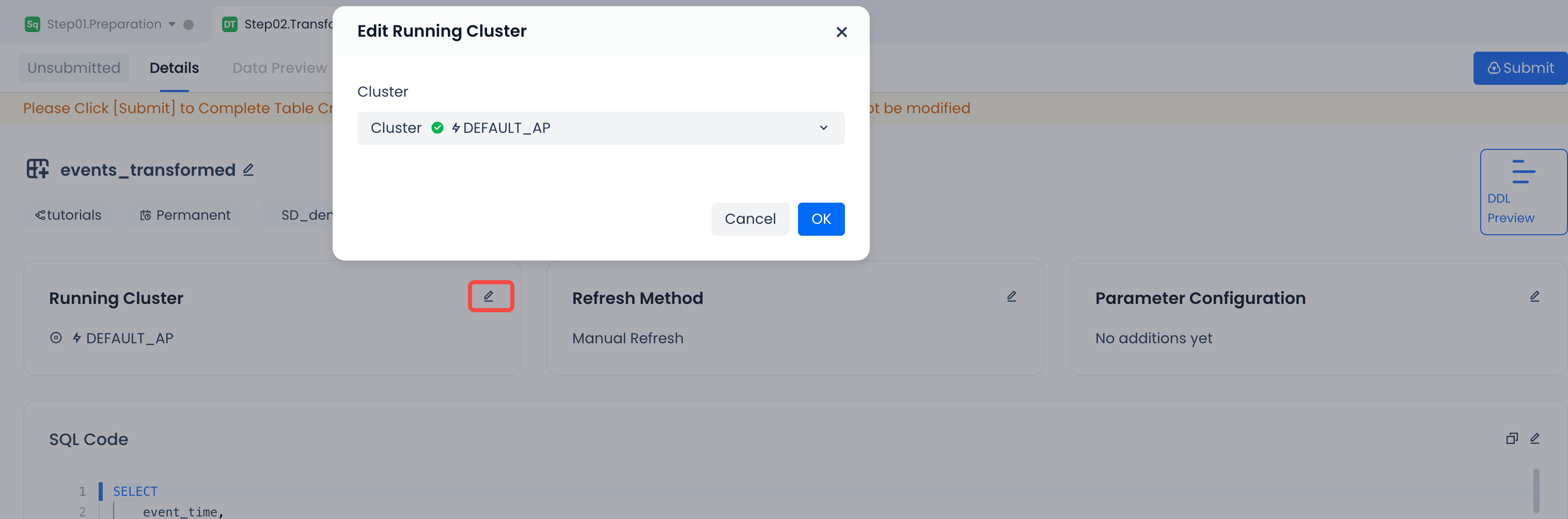The image size is (1568, 519).
Task: Click the events_transformed table icon
Action: point(37,169)
